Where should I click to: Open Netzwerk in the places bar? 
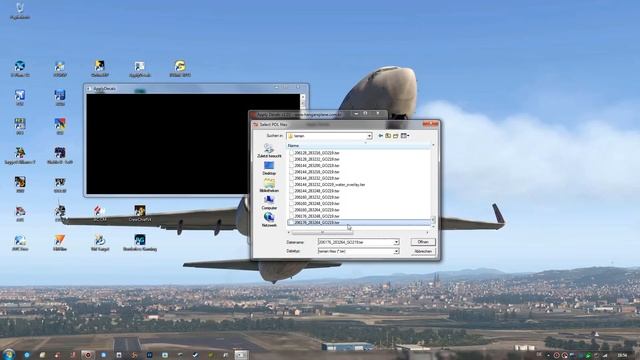click(269, 220)
